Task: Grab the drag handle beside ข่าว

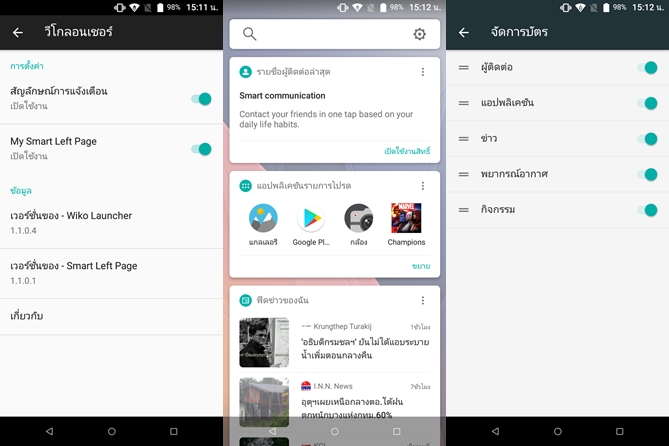Action: 463,139
